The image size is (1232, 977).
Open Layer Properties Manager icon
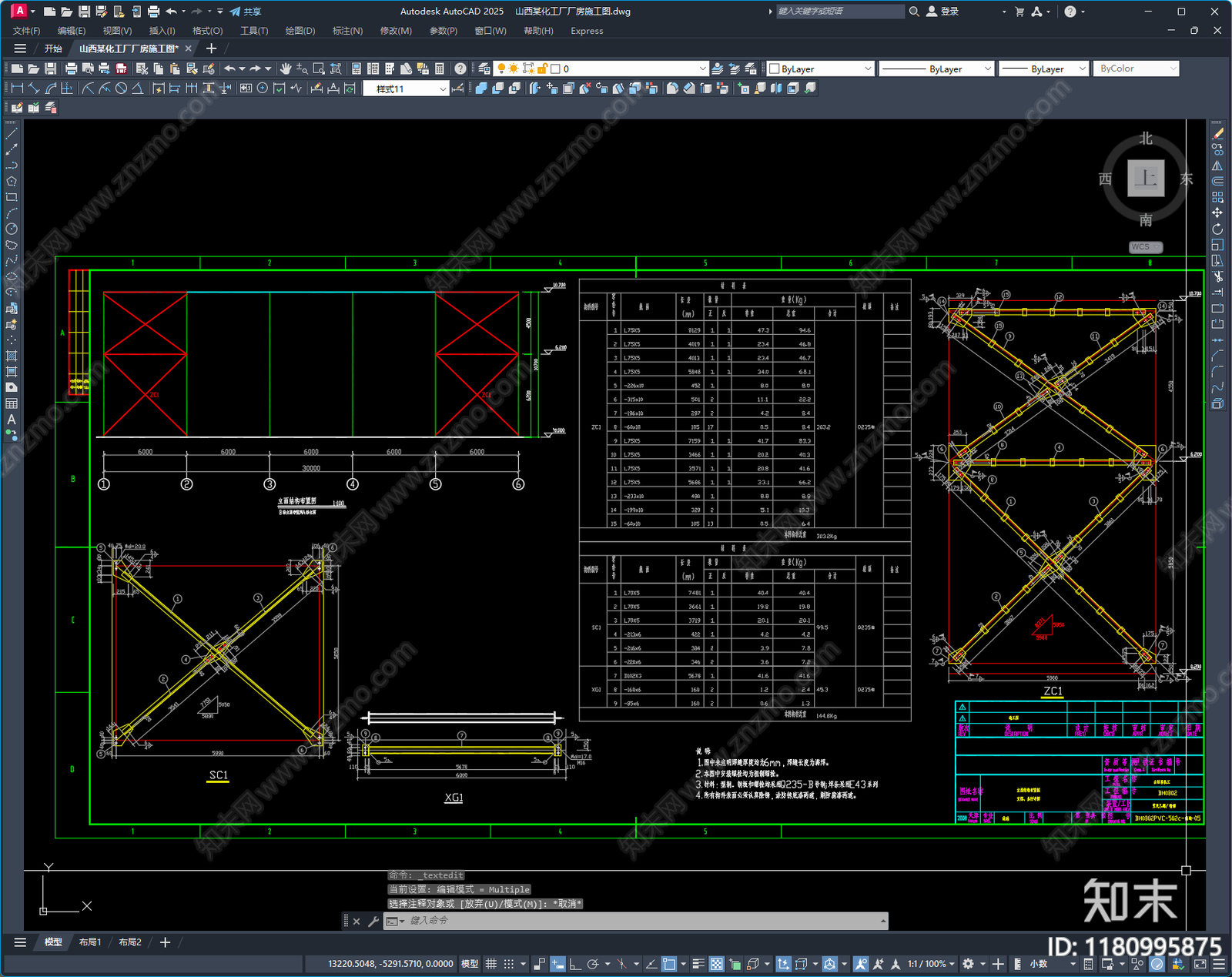pyautogui.click(x=484, y=69)
